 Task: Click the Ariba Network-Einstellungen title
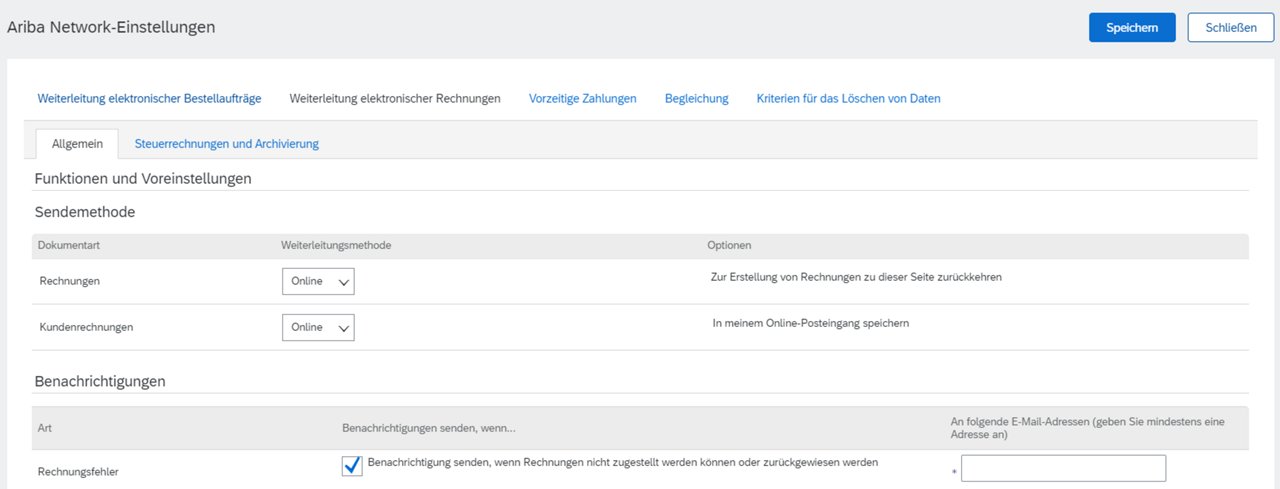coord(111,28)
